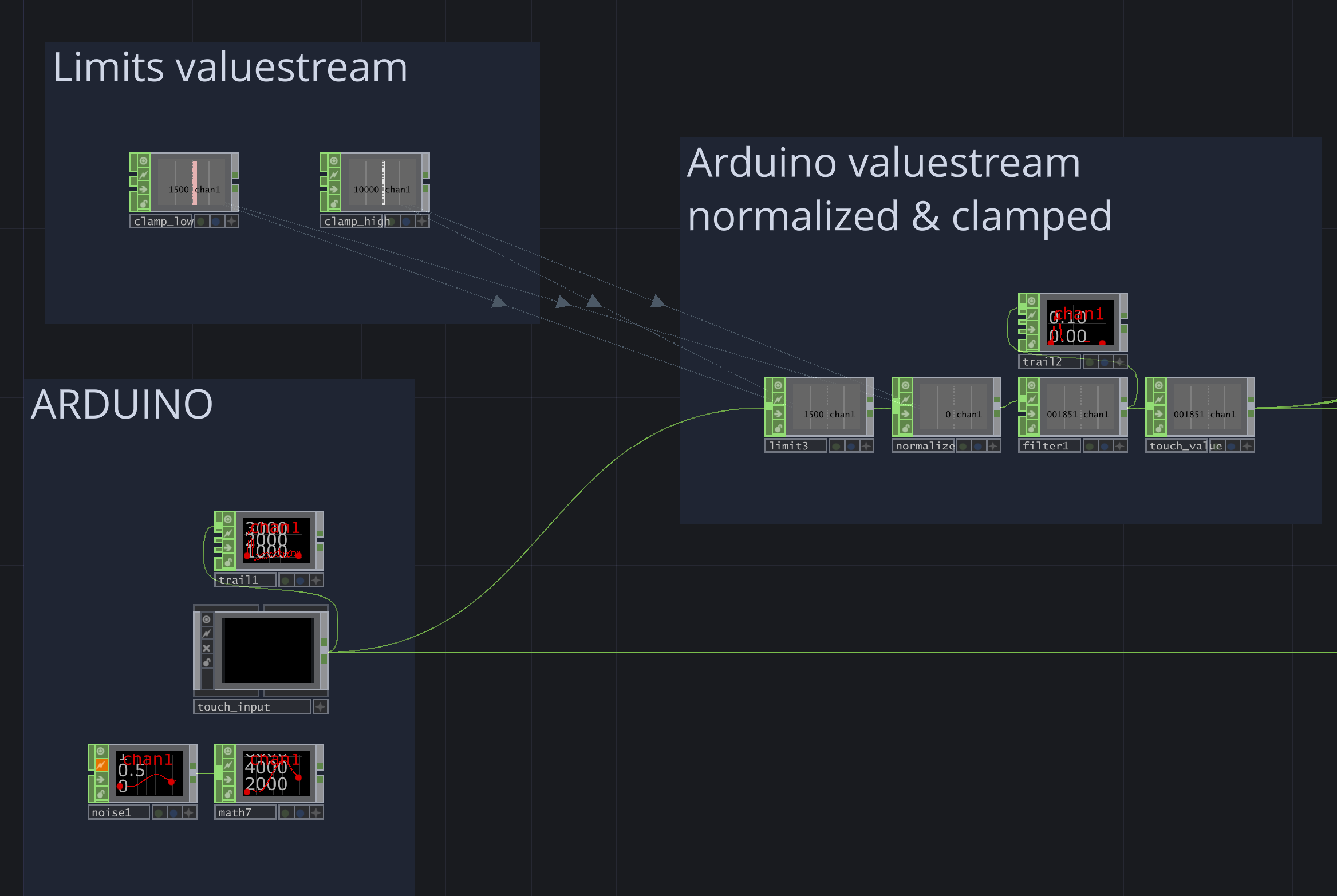Bypass the normalize operator
The width and height of the screenshot is (1337, 896).
[905, 413]
